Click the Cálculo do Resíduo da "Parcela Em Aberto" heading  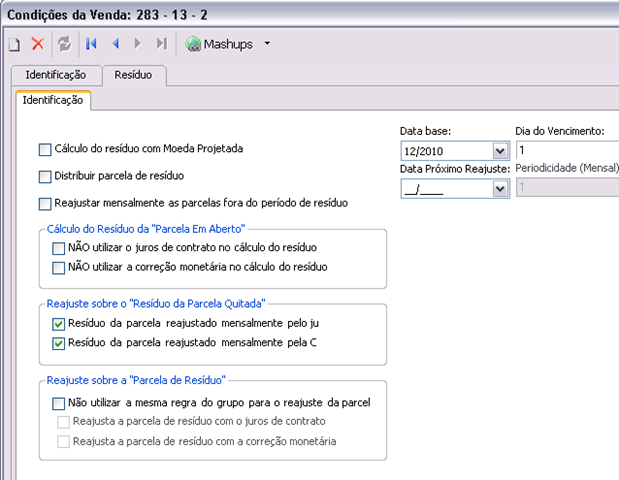click(x=146, y=229)
